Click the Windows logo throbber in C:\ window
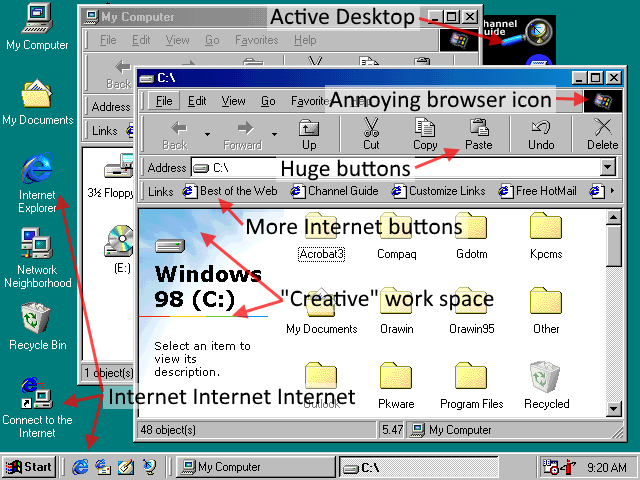 [x=603, y=101]
